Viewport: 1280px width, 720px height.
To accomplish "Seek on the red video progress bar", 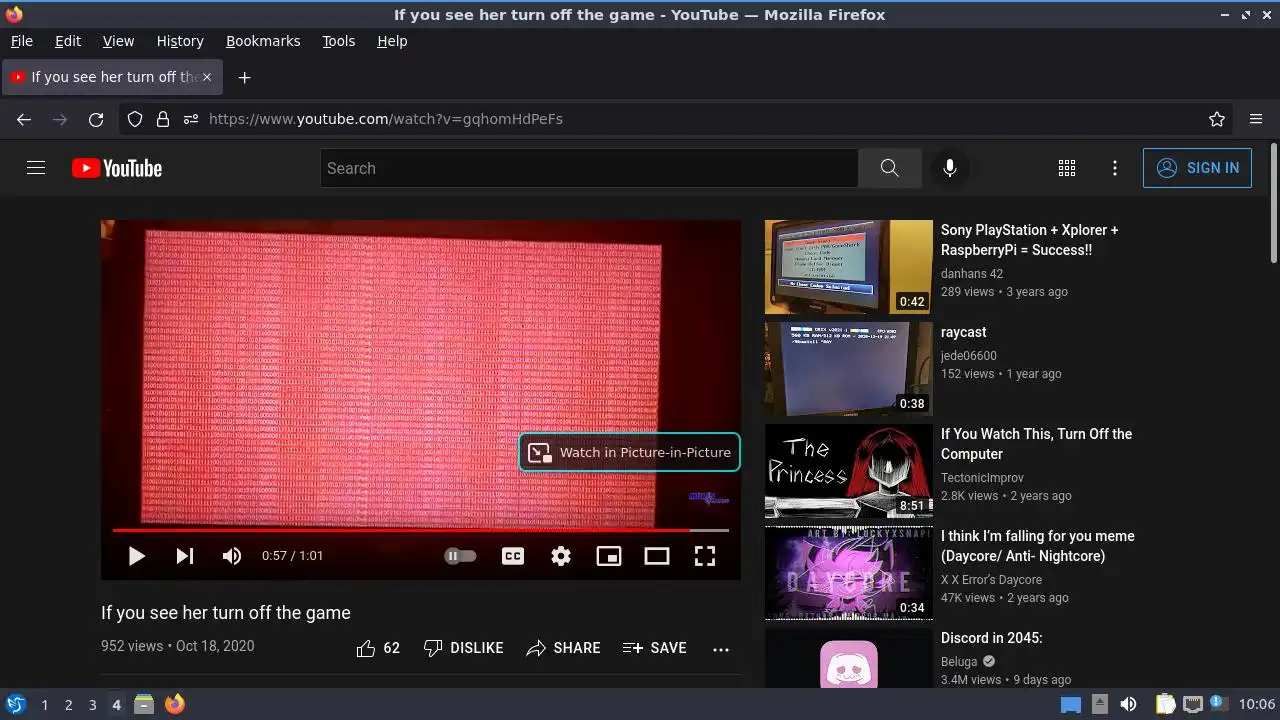I will pos(420,530).
